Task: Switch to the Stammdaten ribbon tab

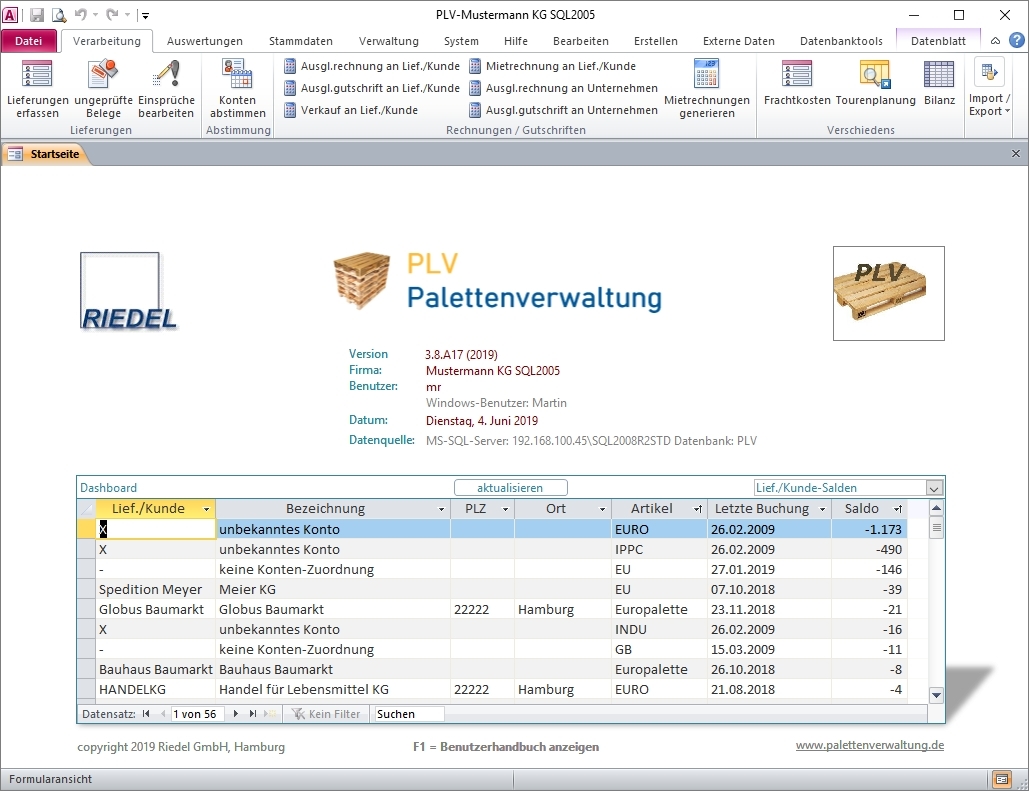Action: click(301, 41)
